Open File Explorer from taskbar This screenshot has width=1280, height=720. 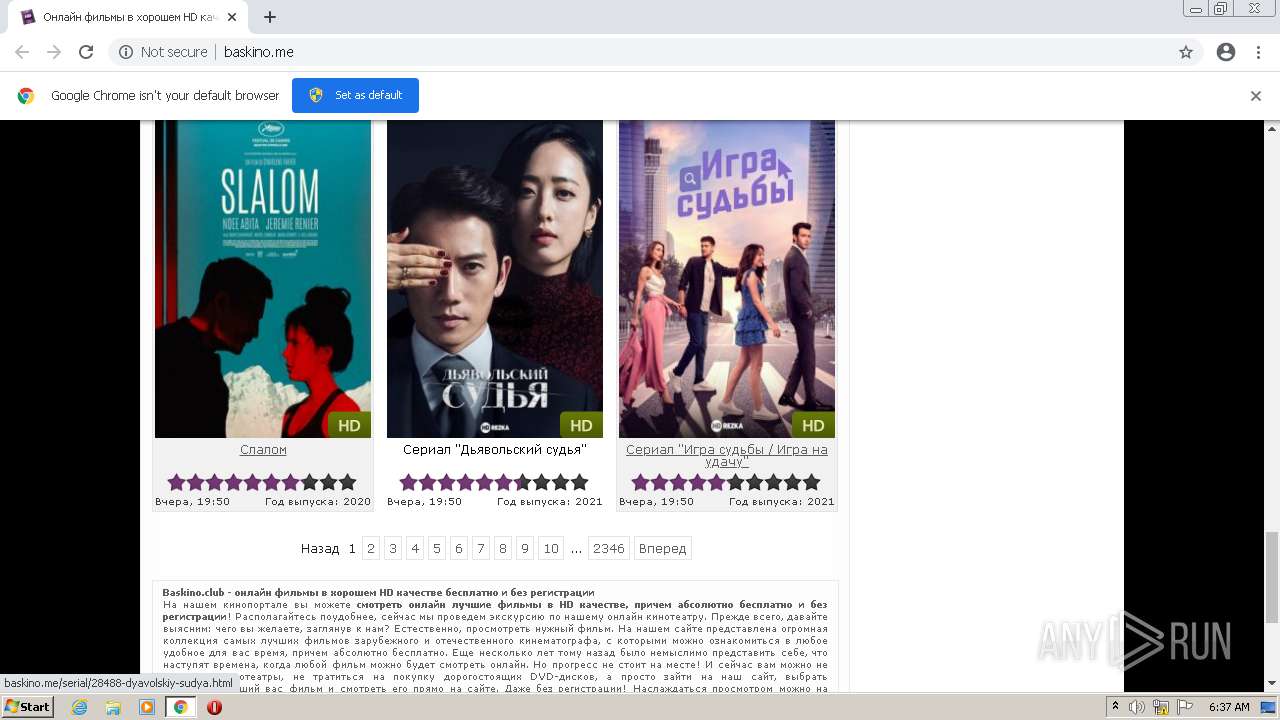click(113, 707)
